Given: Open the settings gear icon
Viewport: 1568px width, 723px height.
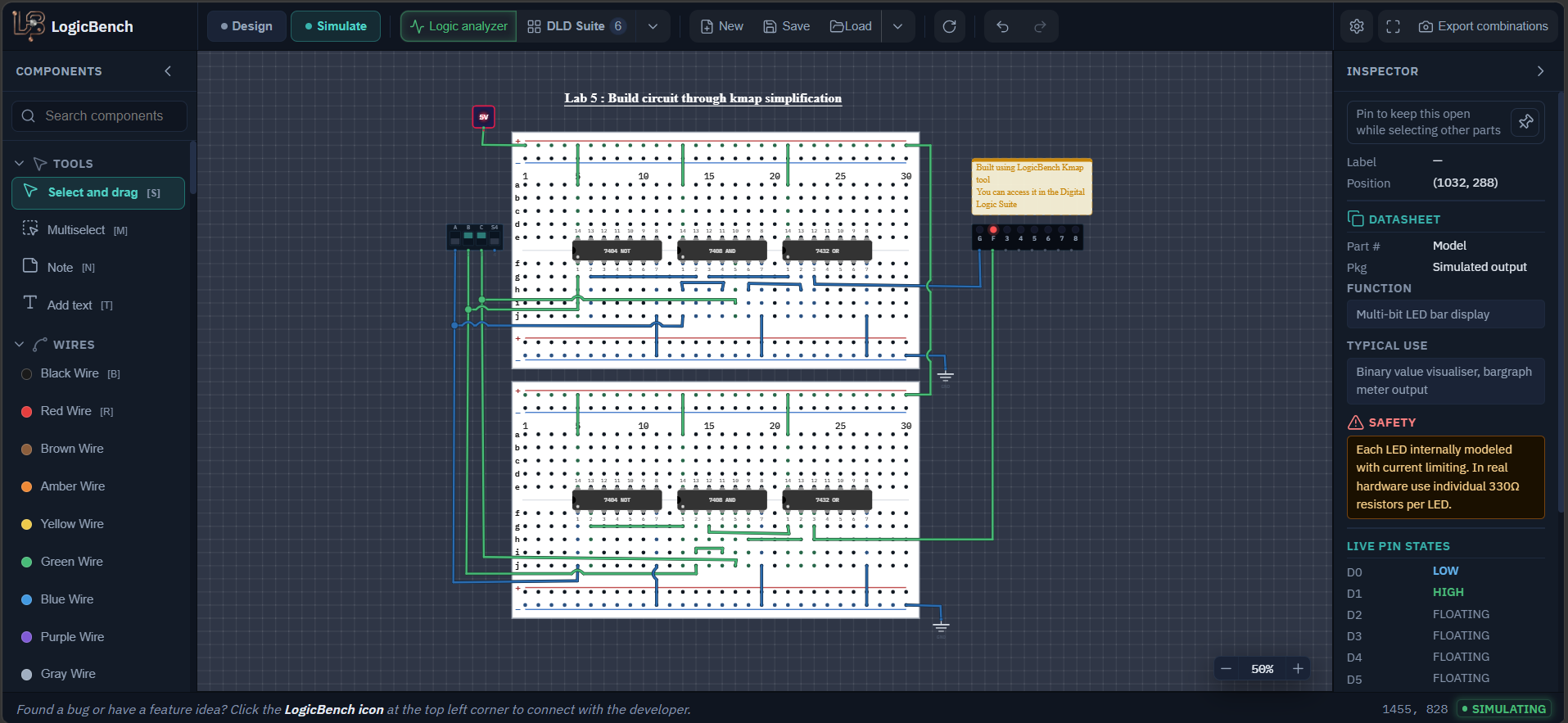Looking at the screenshot, I should pos(1357,26).
